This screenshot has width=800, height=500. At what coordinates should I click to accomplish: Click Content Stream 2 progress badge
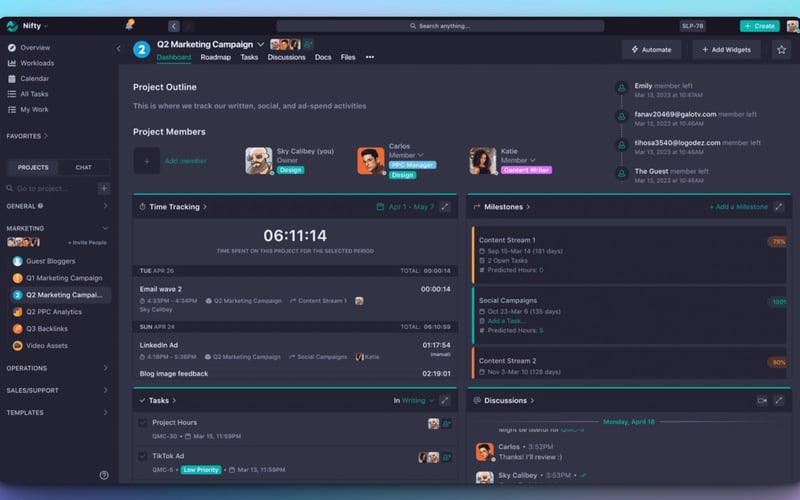pyautogui.click(x=777, y=362)
